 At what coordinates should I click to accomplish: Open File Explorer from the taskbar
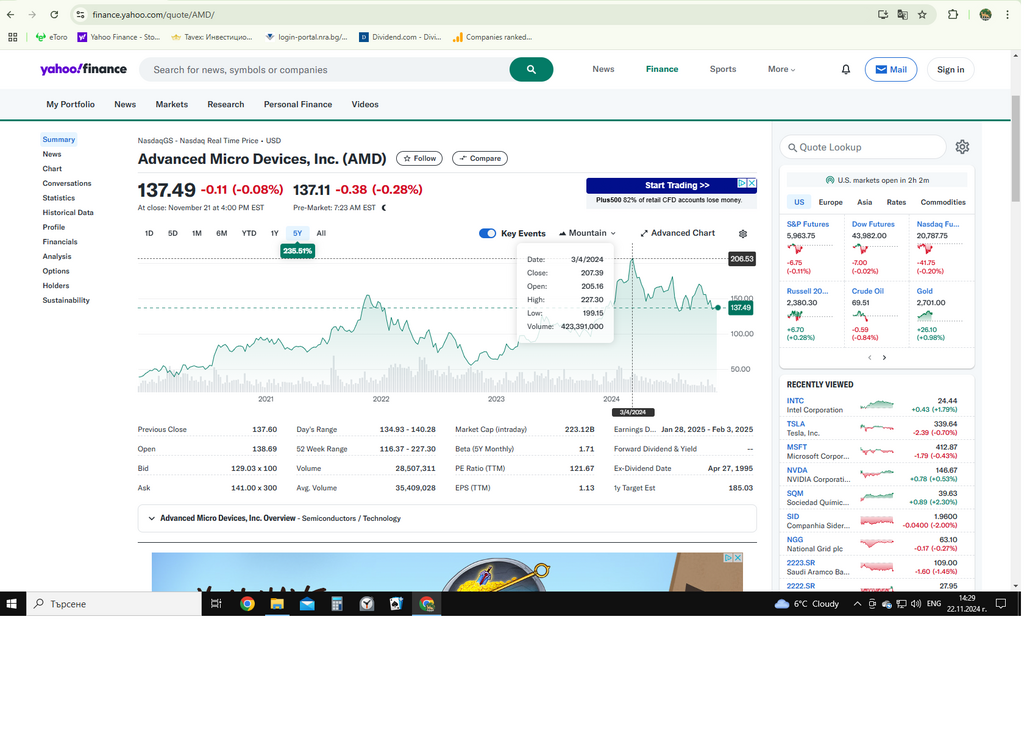click(x=277, y=604)
